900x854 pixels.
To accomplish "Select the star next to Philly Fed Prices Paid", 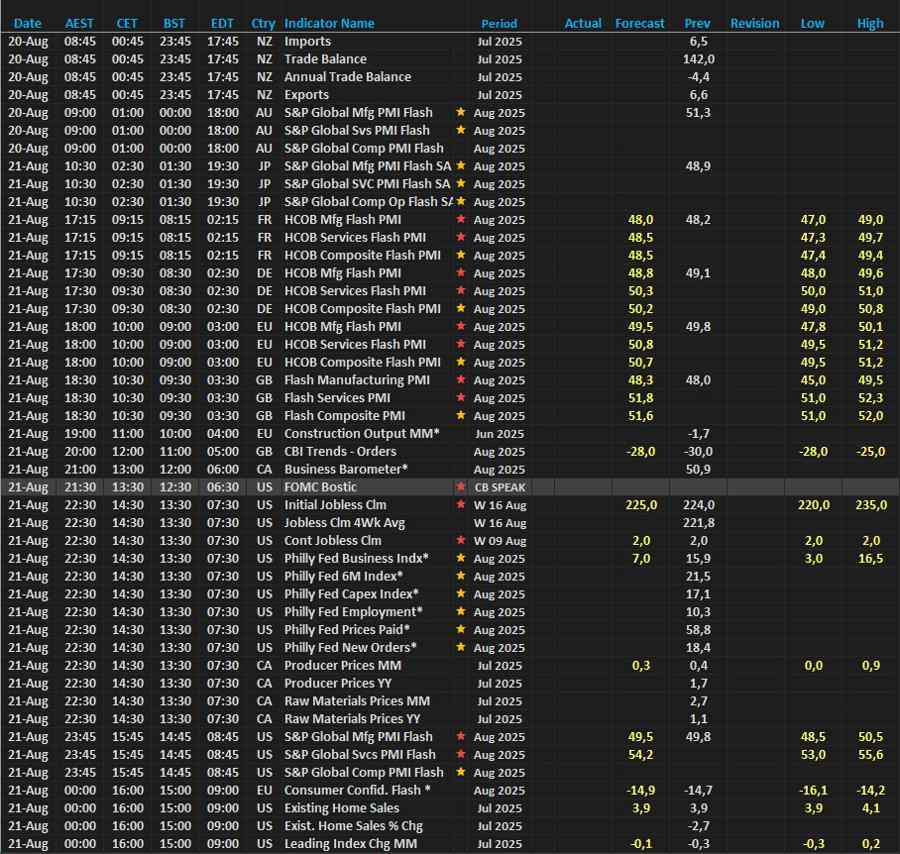I will coord(461,630).
